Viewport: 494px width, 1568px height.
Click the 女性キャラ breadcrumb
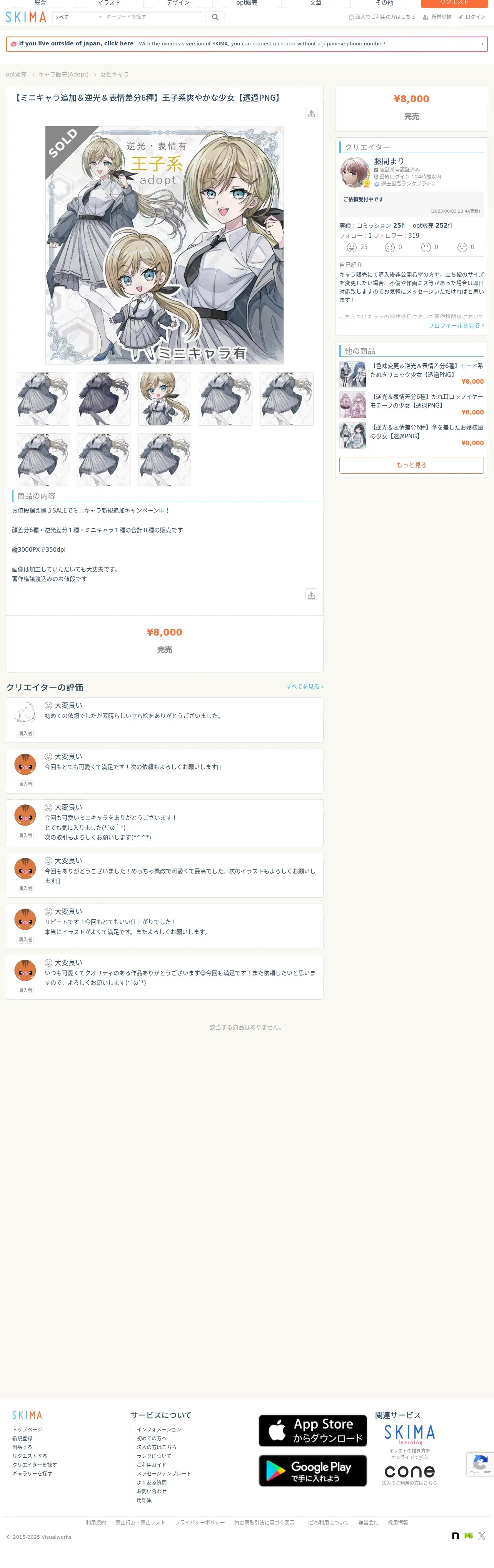tap(115, 75)
